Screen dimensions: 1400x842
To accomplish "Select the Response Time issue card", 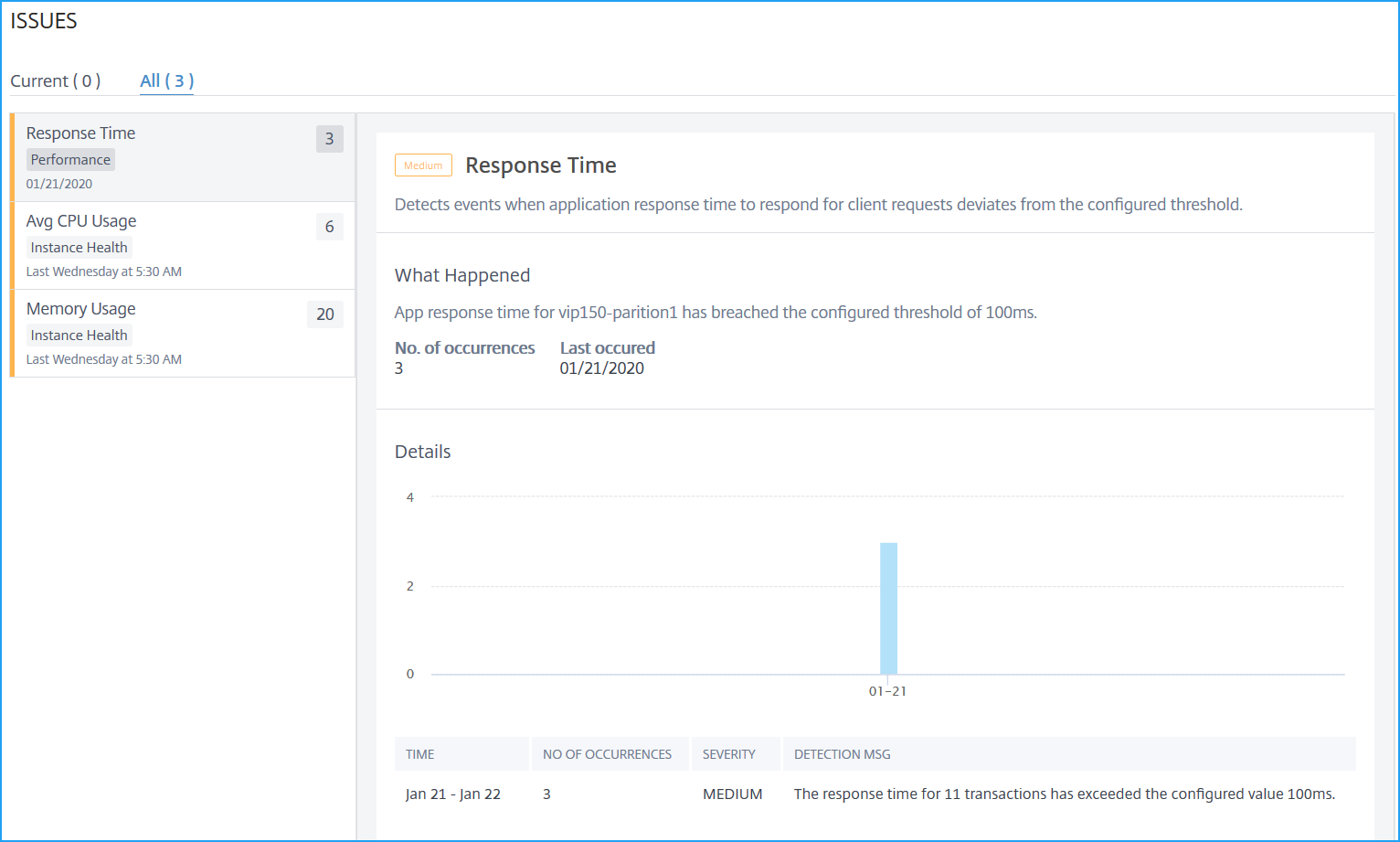I will point(183,157).
